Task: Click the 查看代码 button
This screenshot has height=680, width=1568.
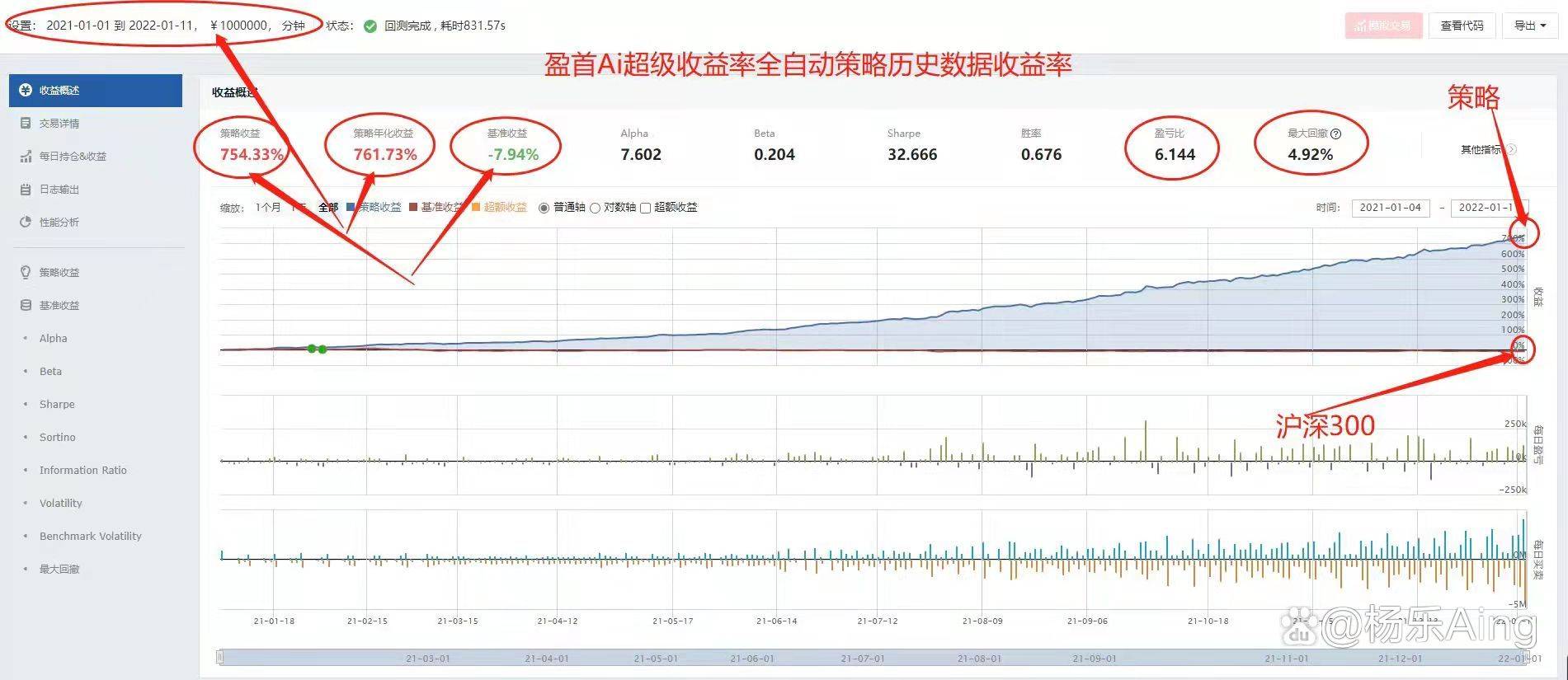Action: (x=1462, y=26)
